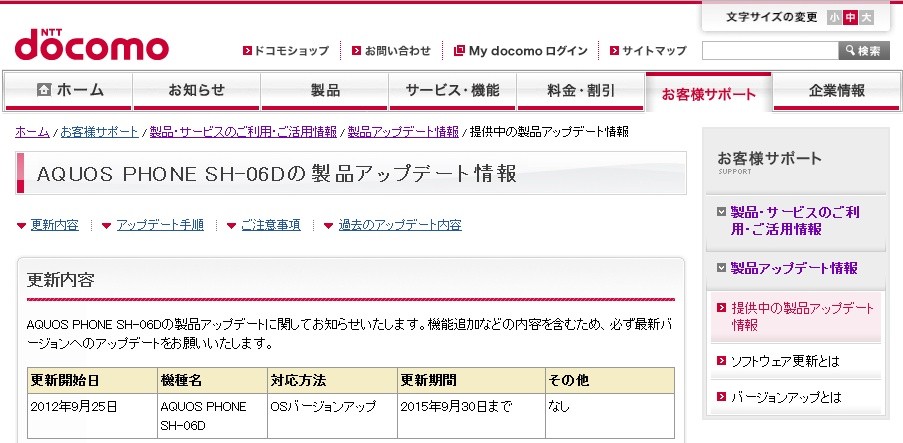
Task: Open sidebar バージョンアップとは link
Action: [786, 397]
